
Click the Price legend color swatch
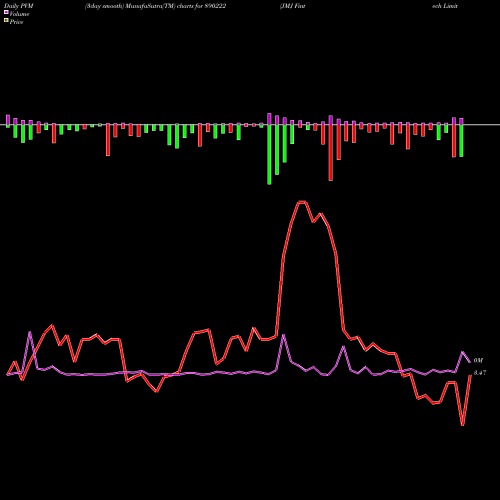[x=6, y=21]
